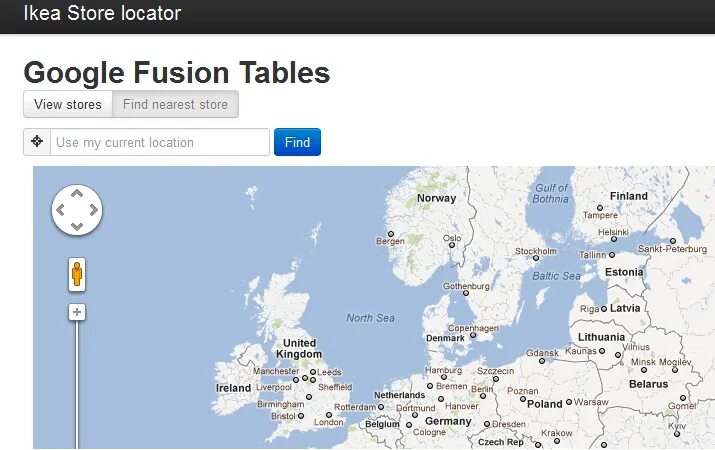Screen dimensions: 715x450
Task: Click the London city marker
Action: 329,415
